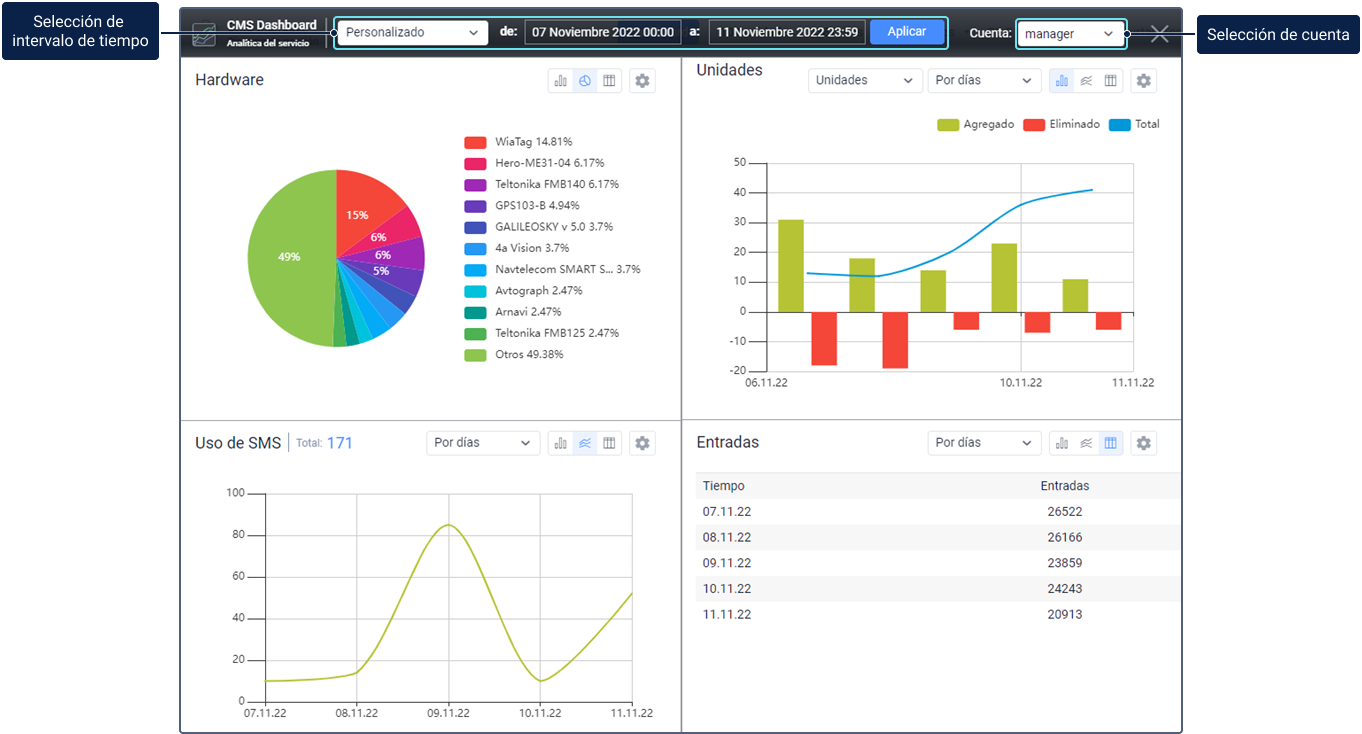Open Hardware panel gear settings
The width and height of the screenshot is (1362, 734).
[x=643, y=81]
